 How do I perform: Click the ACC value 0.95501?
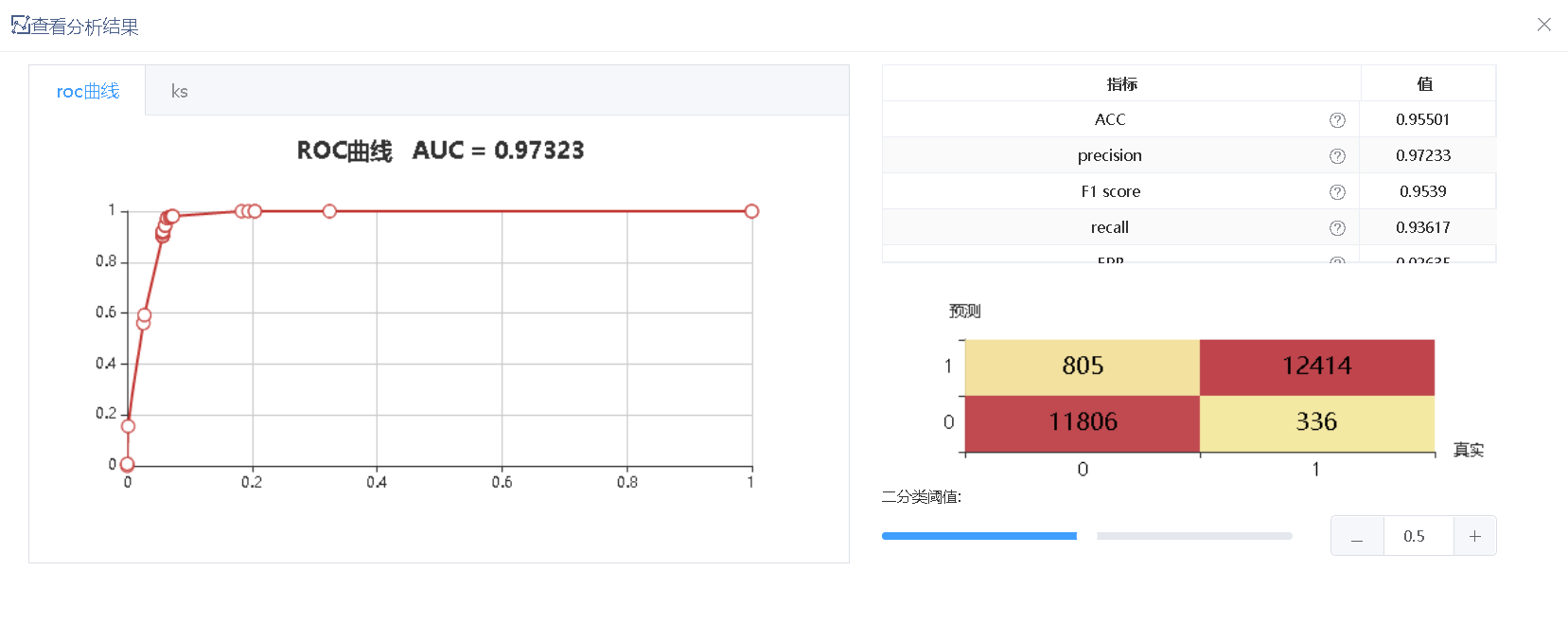1422,119
